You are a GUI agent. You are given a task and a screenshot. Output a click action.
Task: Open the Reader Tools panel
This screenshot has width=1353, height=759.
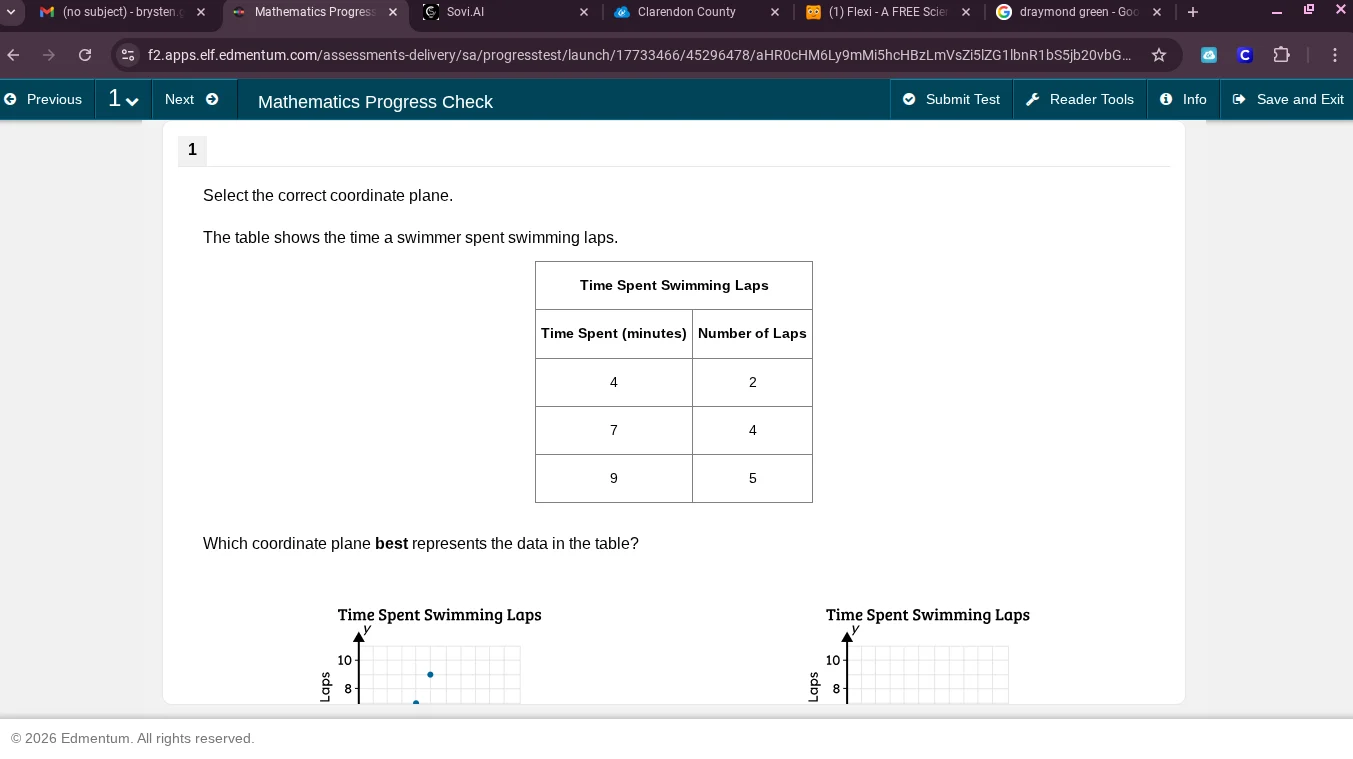pos(1080,99)
